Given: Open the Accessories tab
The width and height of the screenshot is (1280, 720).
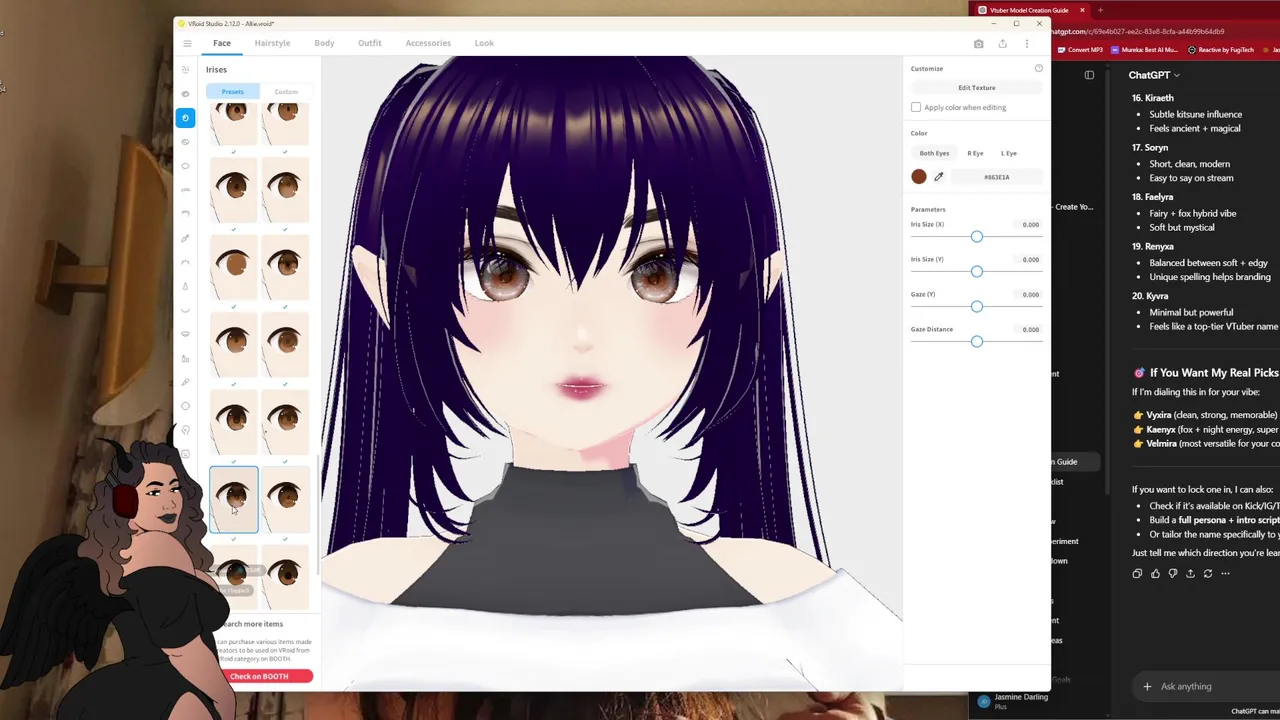Looking at the screenshot, I should 428,43.
